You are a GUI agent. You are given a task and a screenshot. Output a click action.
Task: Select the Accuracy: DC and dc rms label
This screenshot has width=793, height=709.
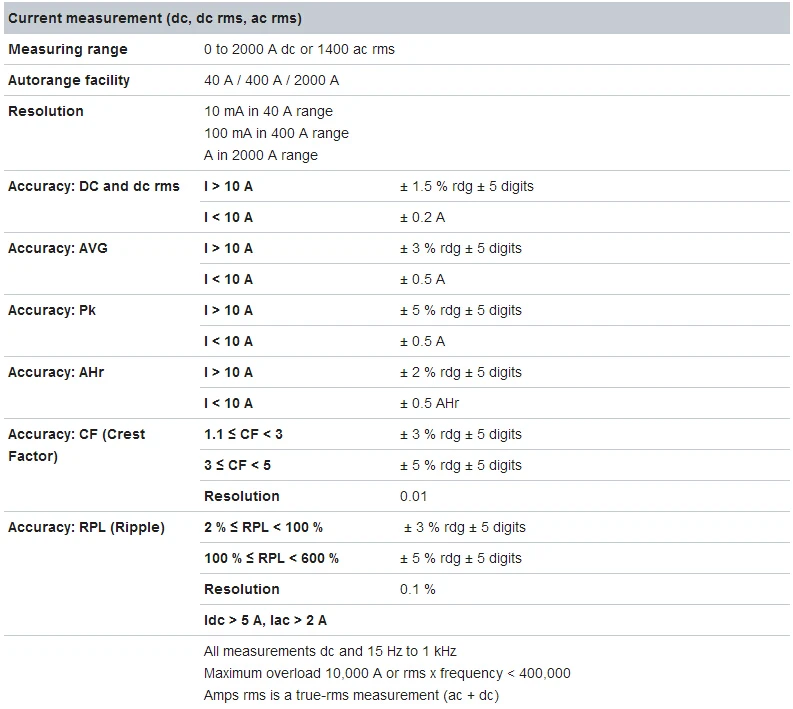click(94, 186)
